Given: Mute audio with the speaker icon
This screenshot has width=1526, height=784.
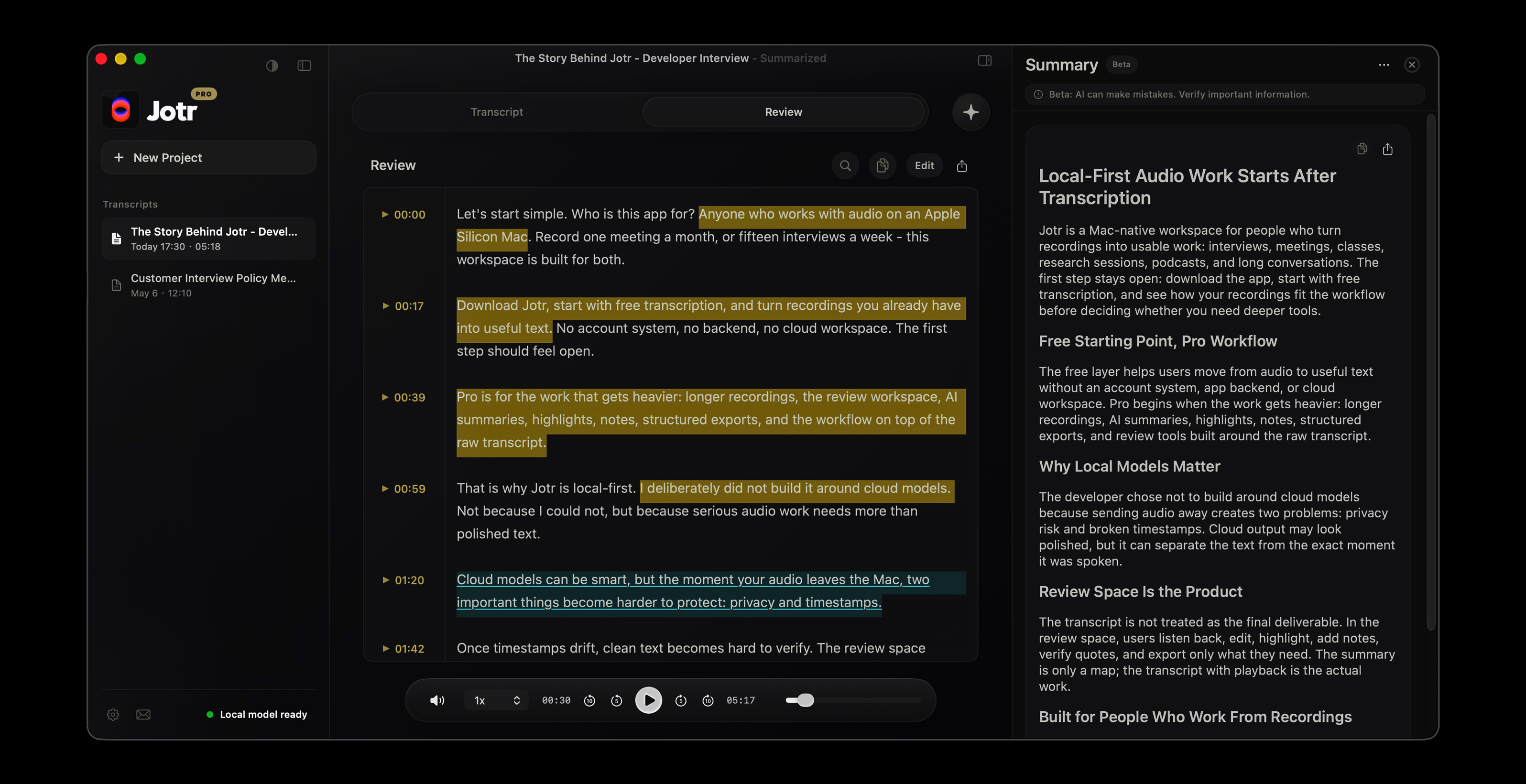Looking at the screenshot, I should (x=437, y=700).
